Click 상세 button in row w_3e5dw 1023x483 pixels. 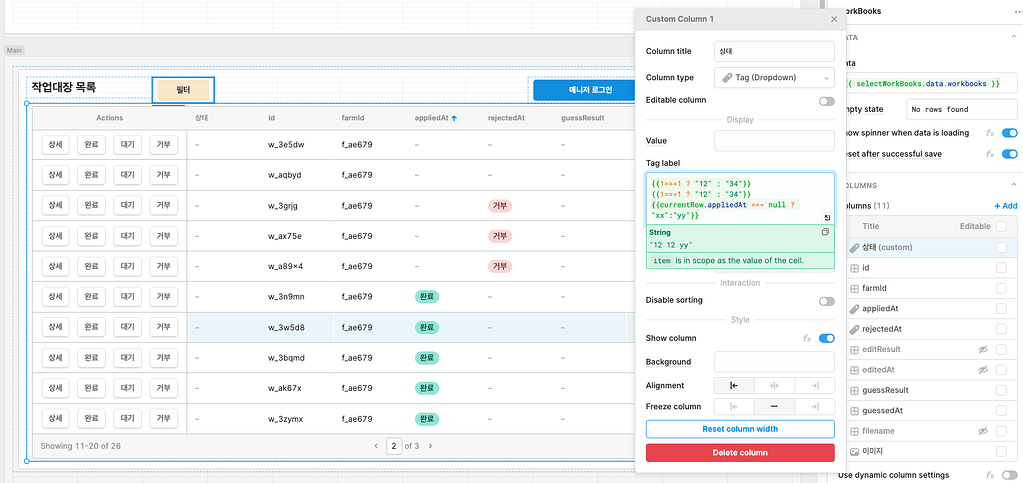click(x=55, y=144)
